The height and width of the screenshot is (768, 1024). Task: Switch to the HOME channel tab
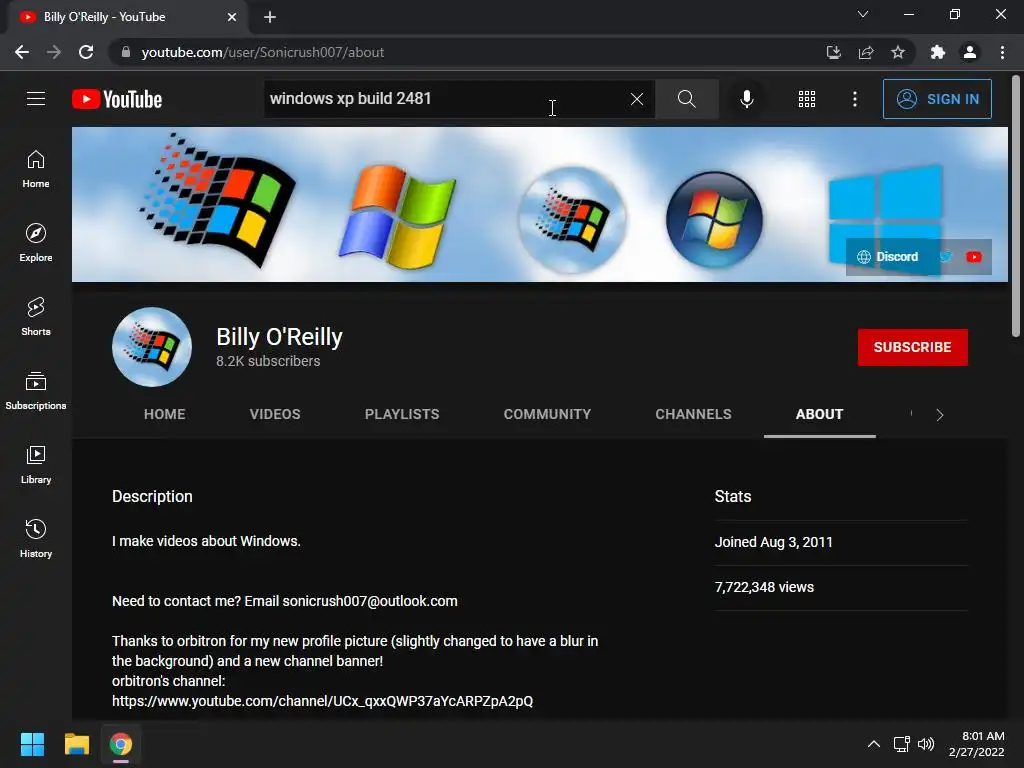click(x=165, y=414)
